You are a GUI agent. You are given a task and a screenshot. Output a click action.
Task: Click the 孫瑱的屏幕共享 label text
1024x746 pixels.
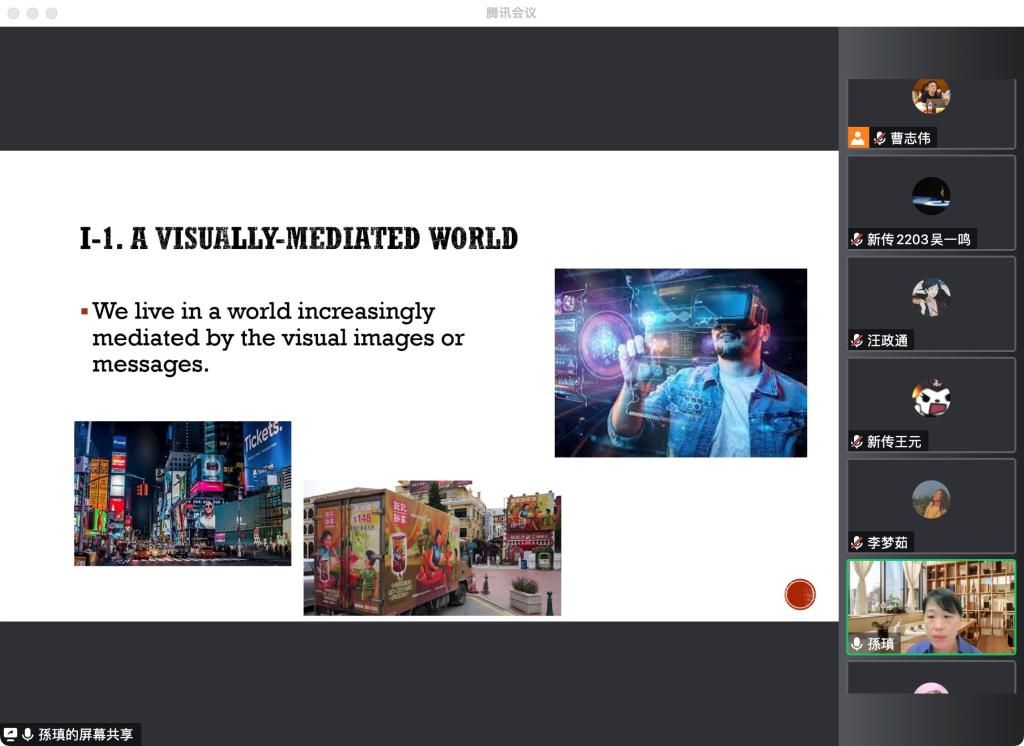86,735
